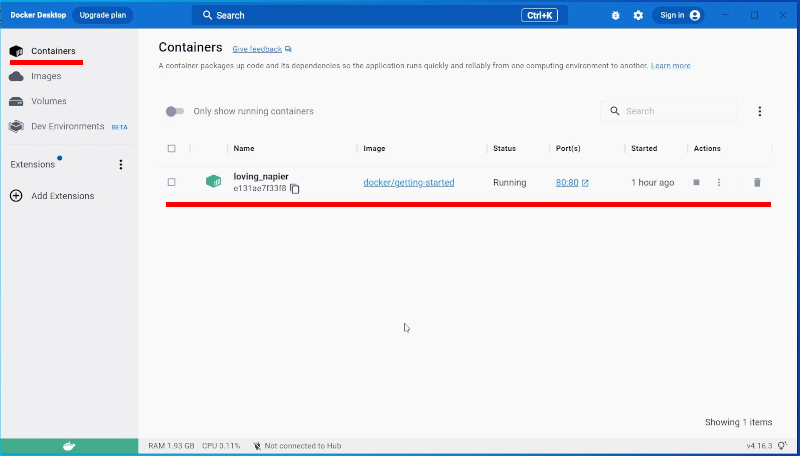The height and width of the screenshot is (456, 800).
Task: Click the Docker Desktop title
Action: [x=38, y=15]
